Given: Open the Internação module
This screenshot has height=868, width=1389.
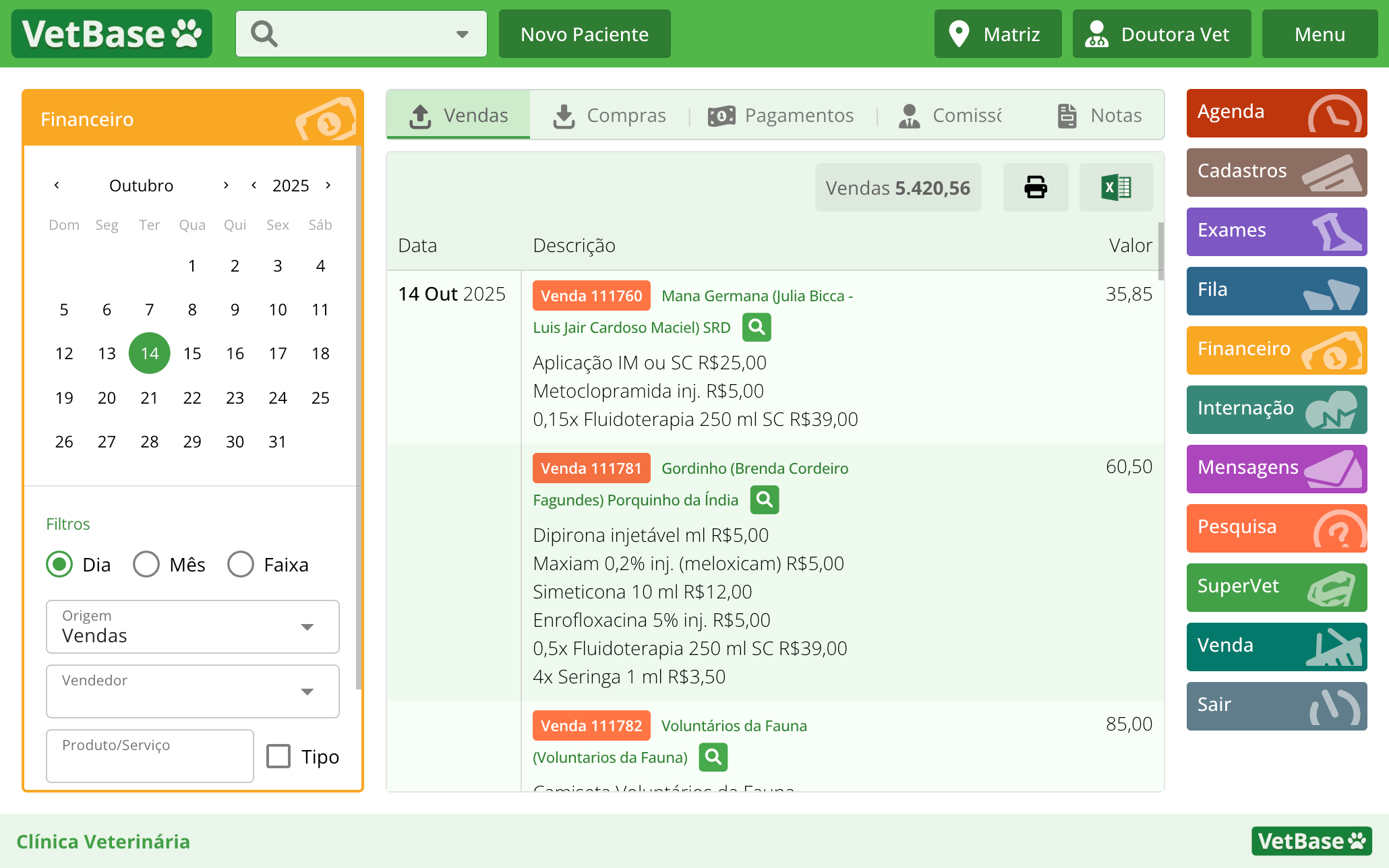Looking at the screenshot, I should 1276,410.
